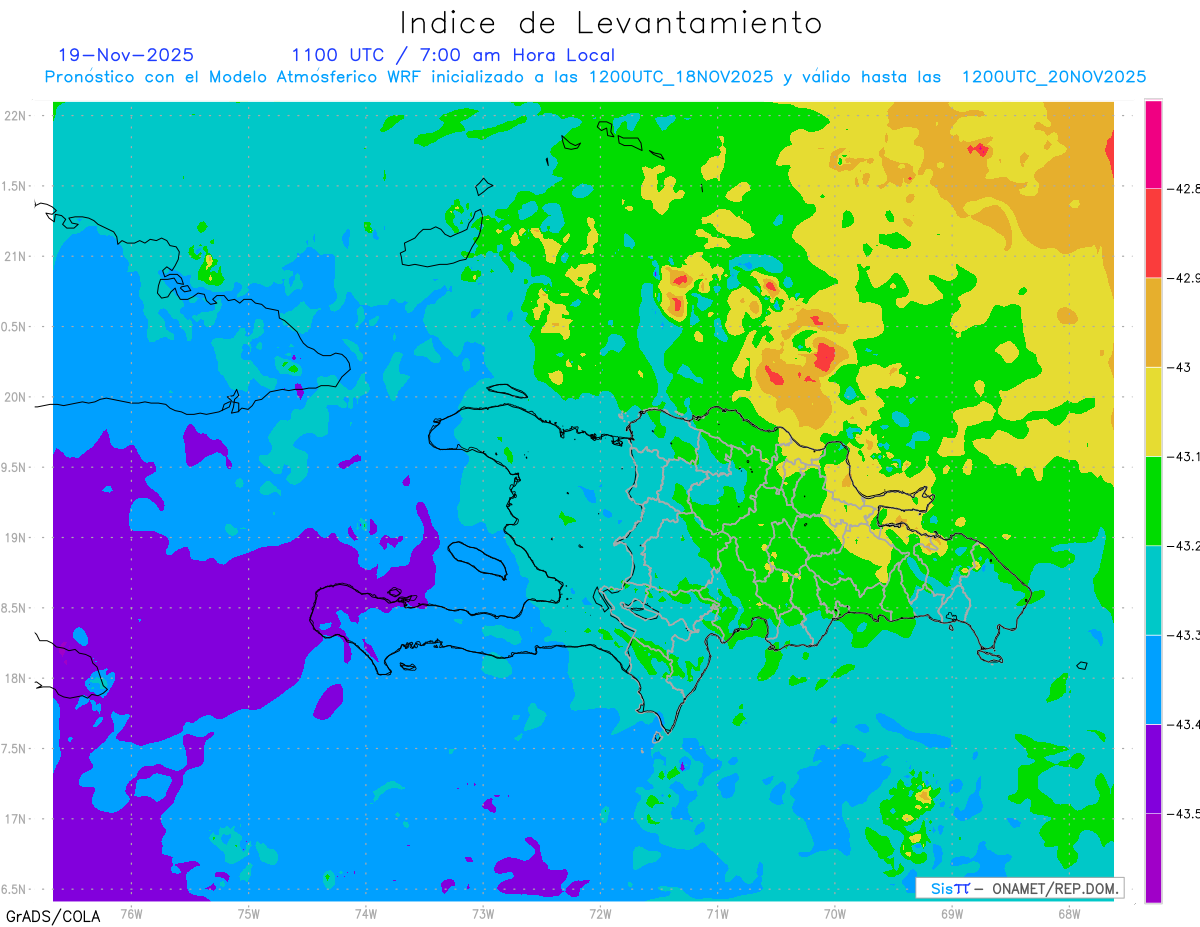Click the '19N' latitude label
Viewport: 1200px width, 927px height.
point(16,538)
